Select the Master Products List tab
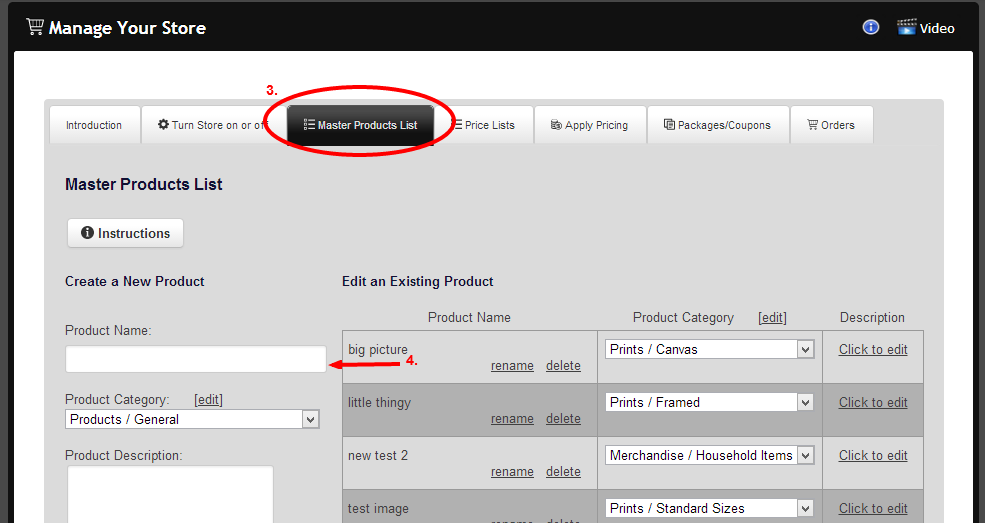985x523 pixels. (361, 125)
